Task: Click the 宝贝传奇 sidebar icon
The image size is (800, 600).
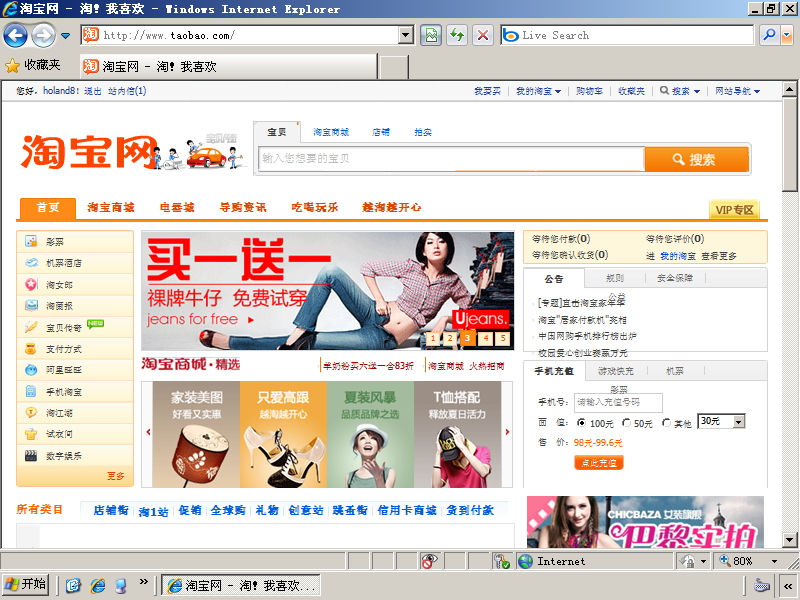Action: point(31,327)
